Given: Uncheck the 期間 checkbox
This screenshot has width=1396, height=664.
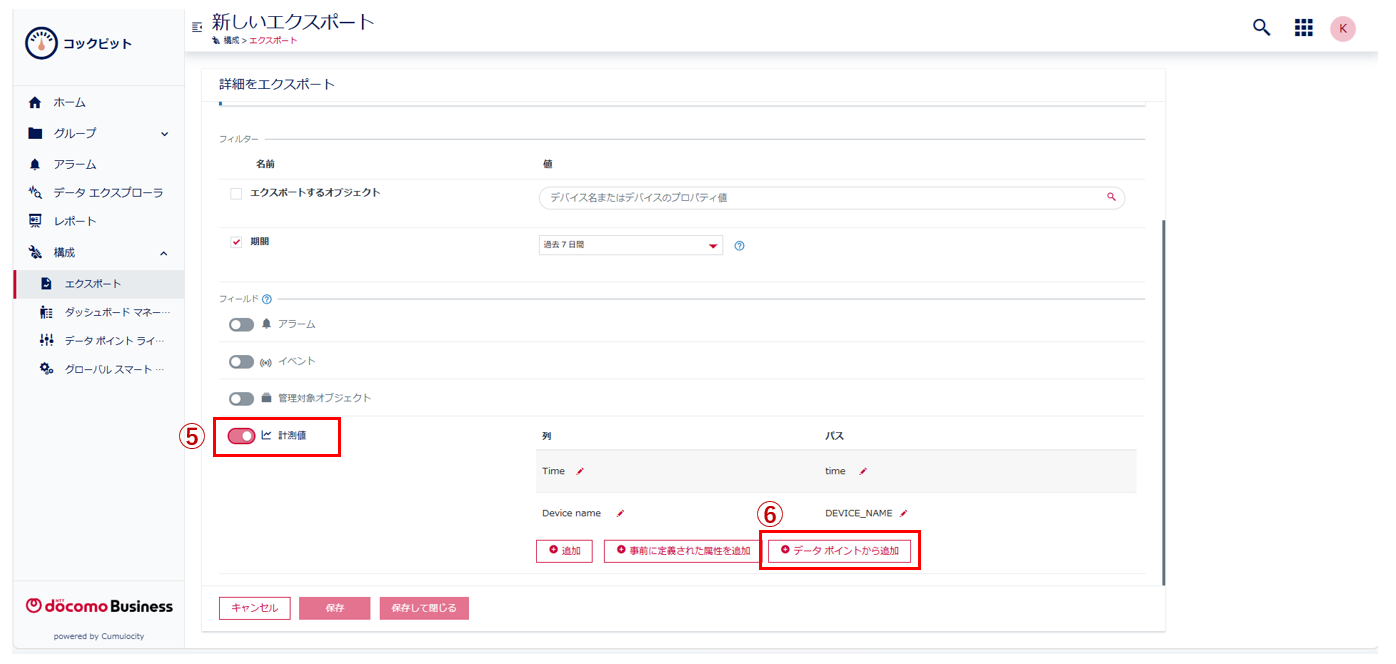Looking at the screenshot, I should click(x=236, y=242).
